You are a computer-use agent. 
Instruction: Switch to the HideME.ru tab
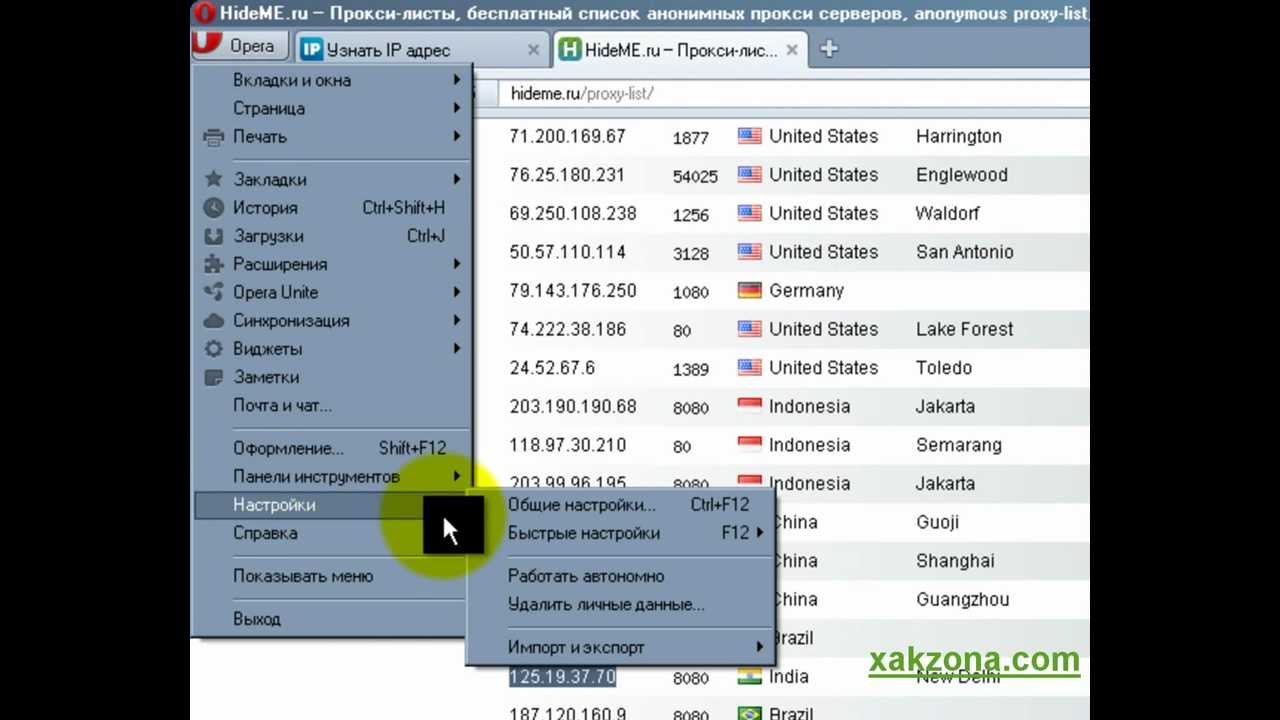pos(680,49)
